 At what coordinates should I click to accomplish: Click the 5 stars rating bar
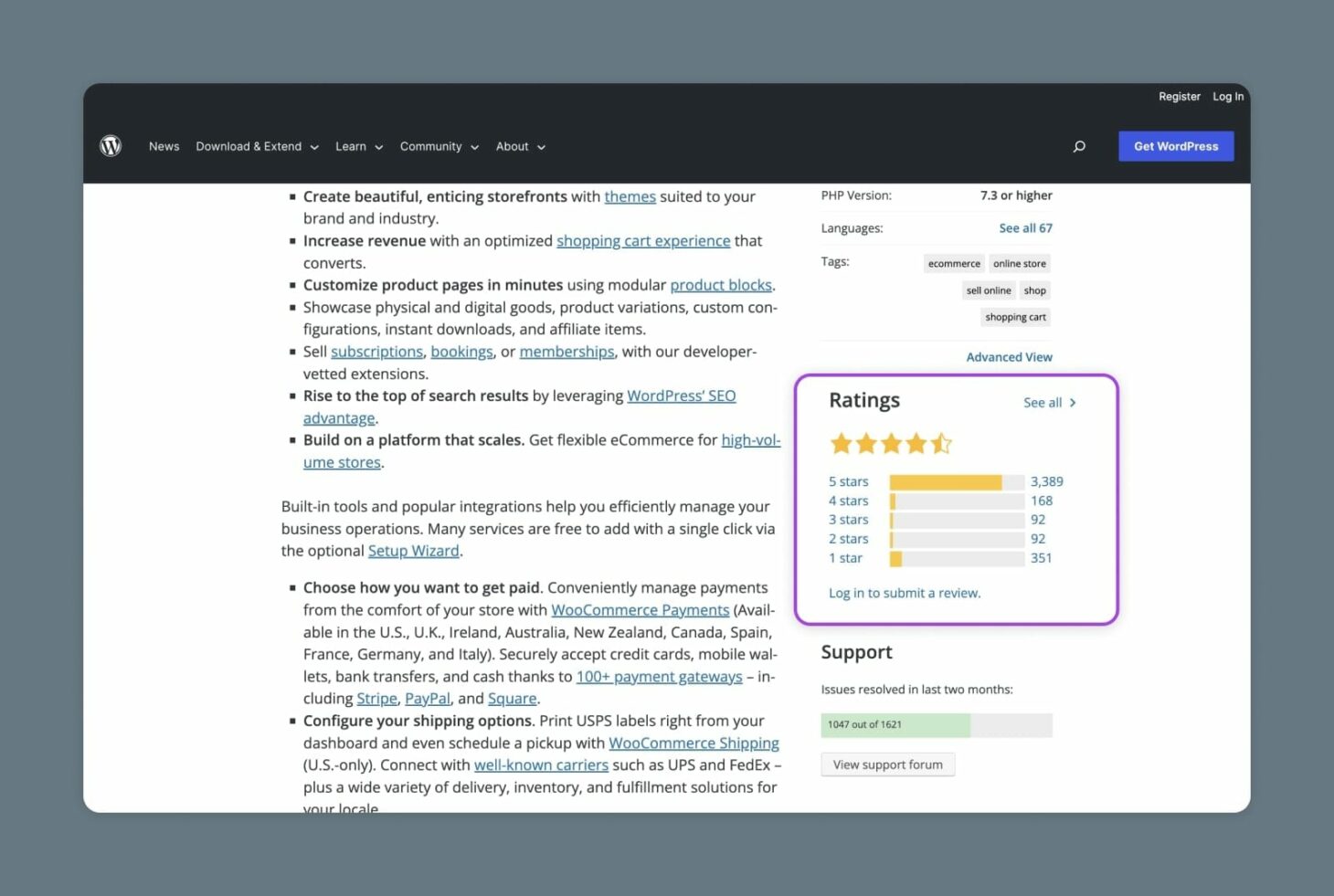pos(957,480)
